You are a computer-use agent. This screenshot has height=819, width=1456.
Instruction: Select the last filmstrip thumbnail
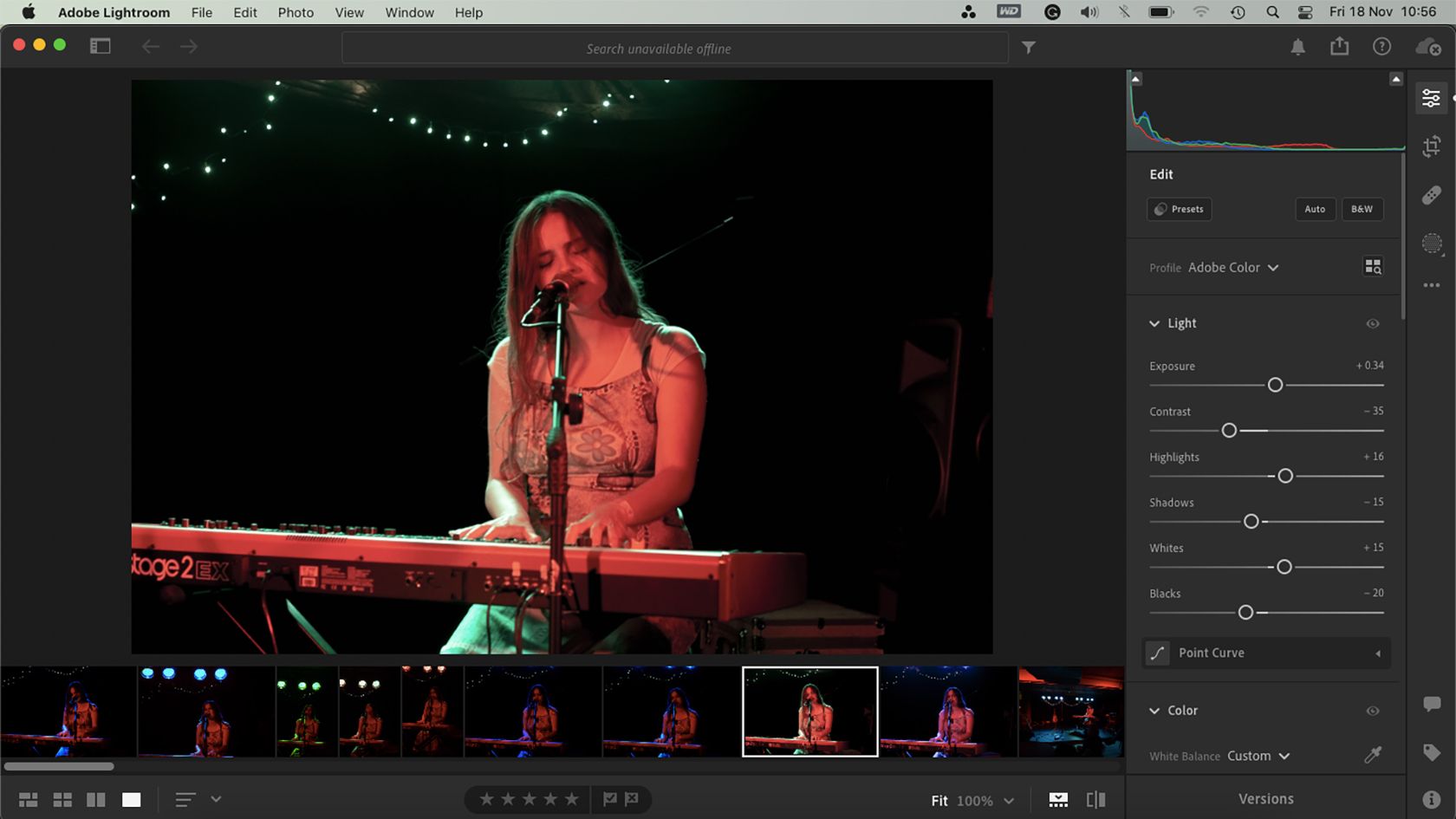click(x=1070, y=712)
